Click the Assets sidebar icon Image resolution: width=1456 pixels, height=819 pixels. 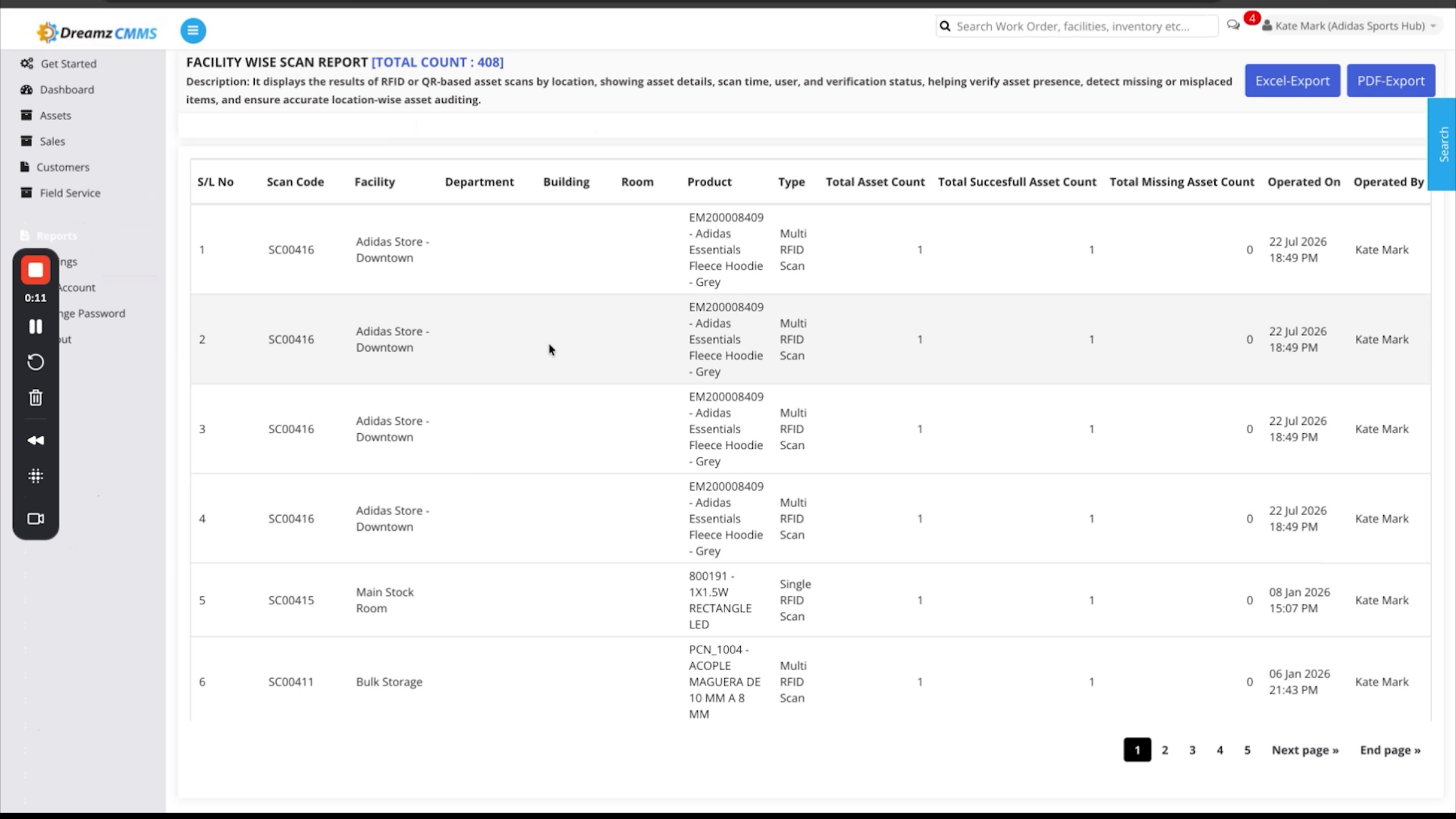click(26, 115)
